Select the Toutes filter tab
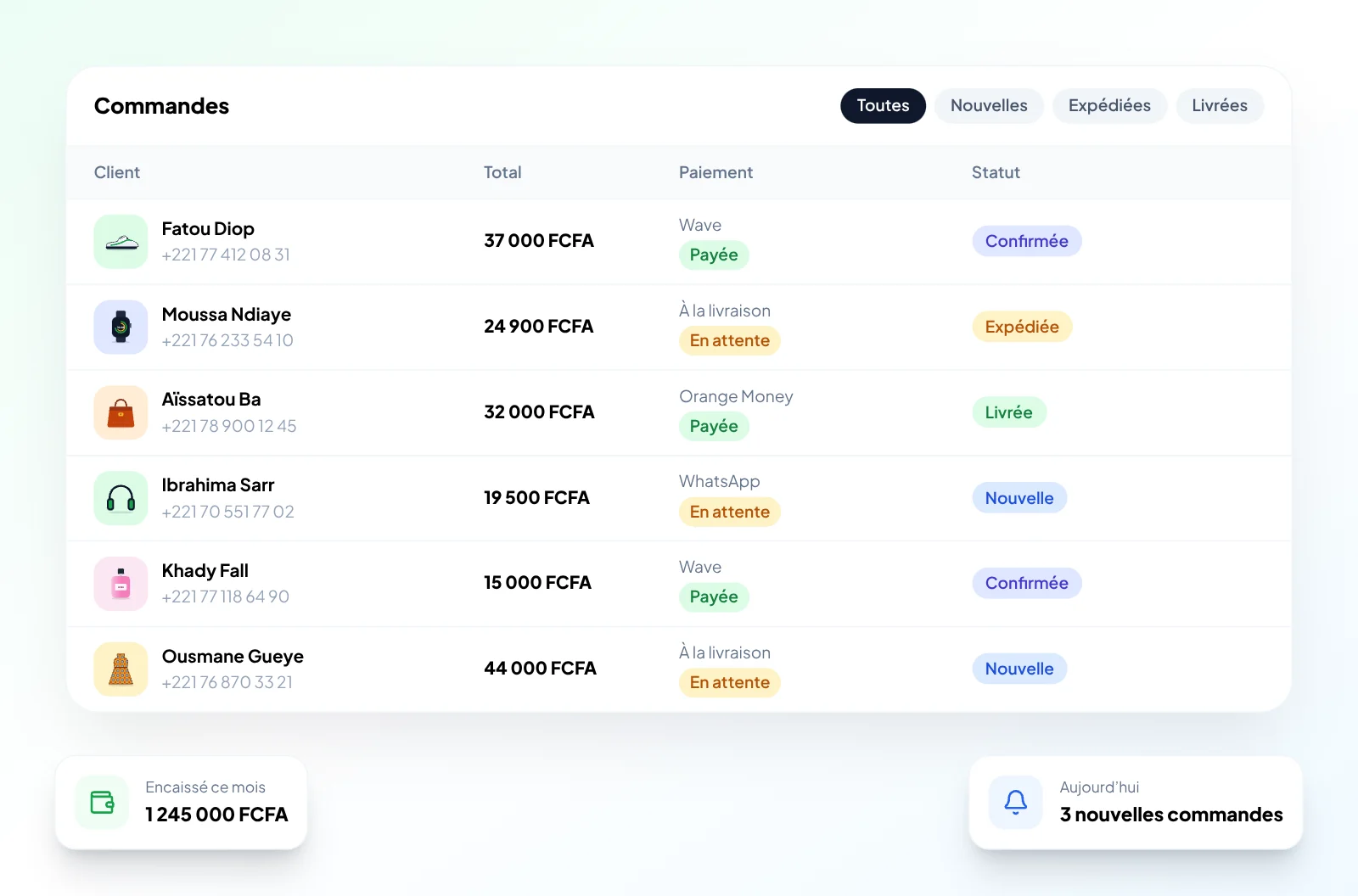Viewport: 1358px width, 896px height. coord(883,106)
